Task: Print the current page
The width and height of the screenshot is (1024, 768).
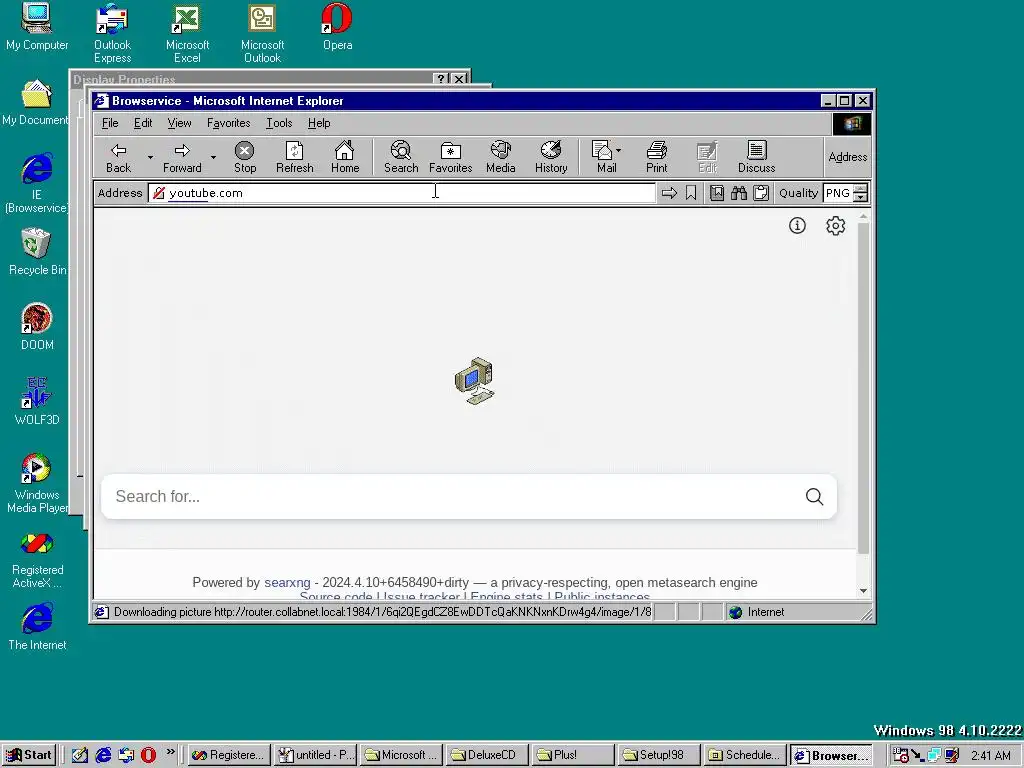Action: [x=657, y=157]
